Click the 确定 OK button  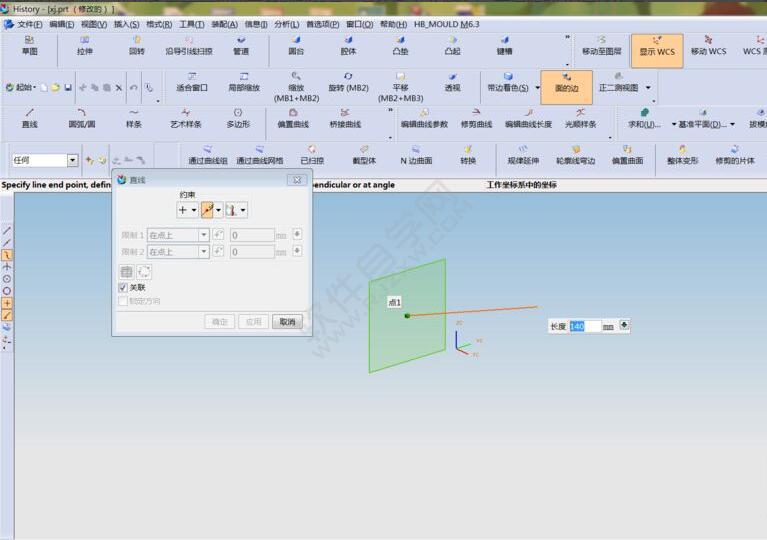220,322
